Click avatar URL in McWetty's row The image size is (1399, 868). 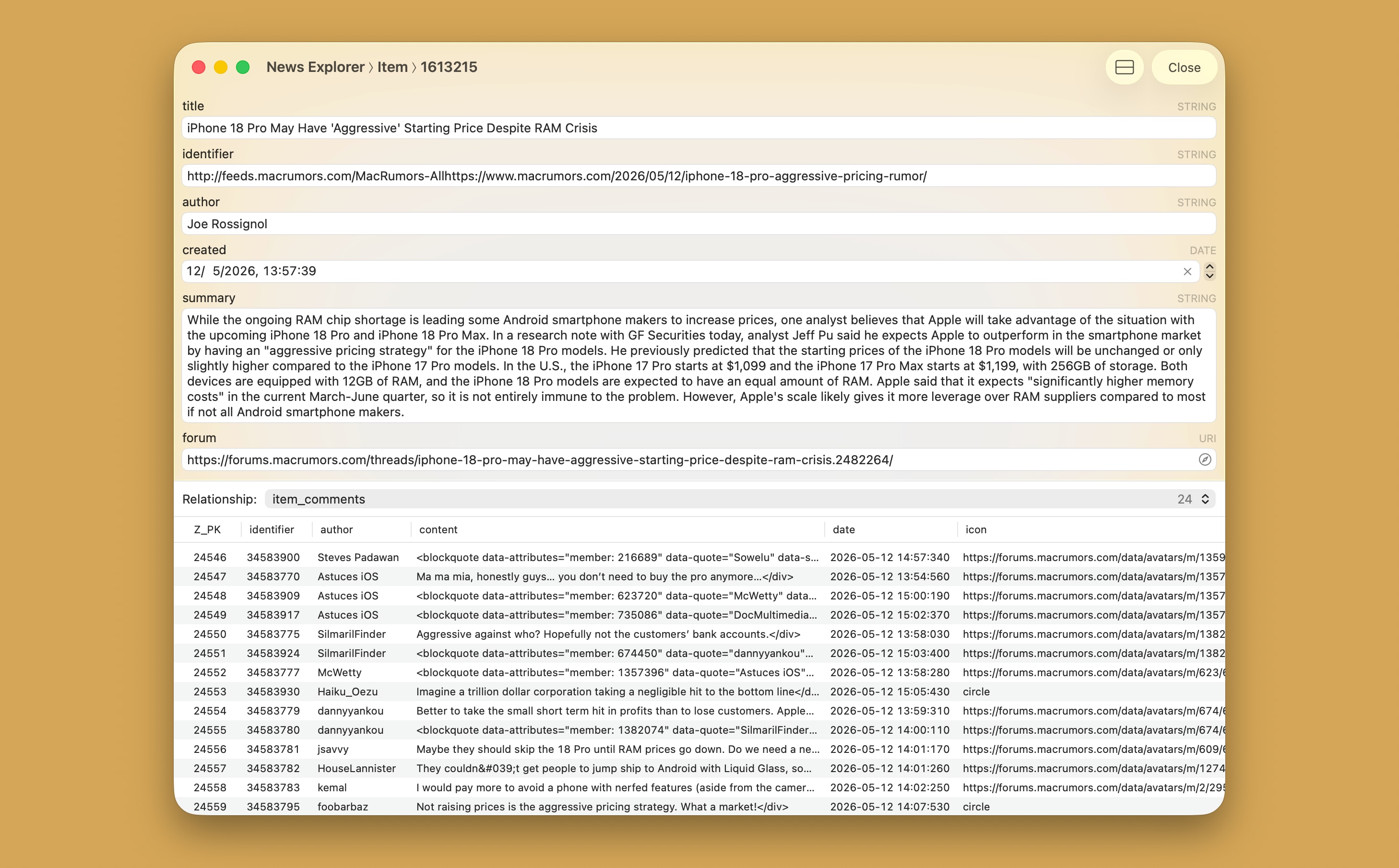click(1094, 672)
